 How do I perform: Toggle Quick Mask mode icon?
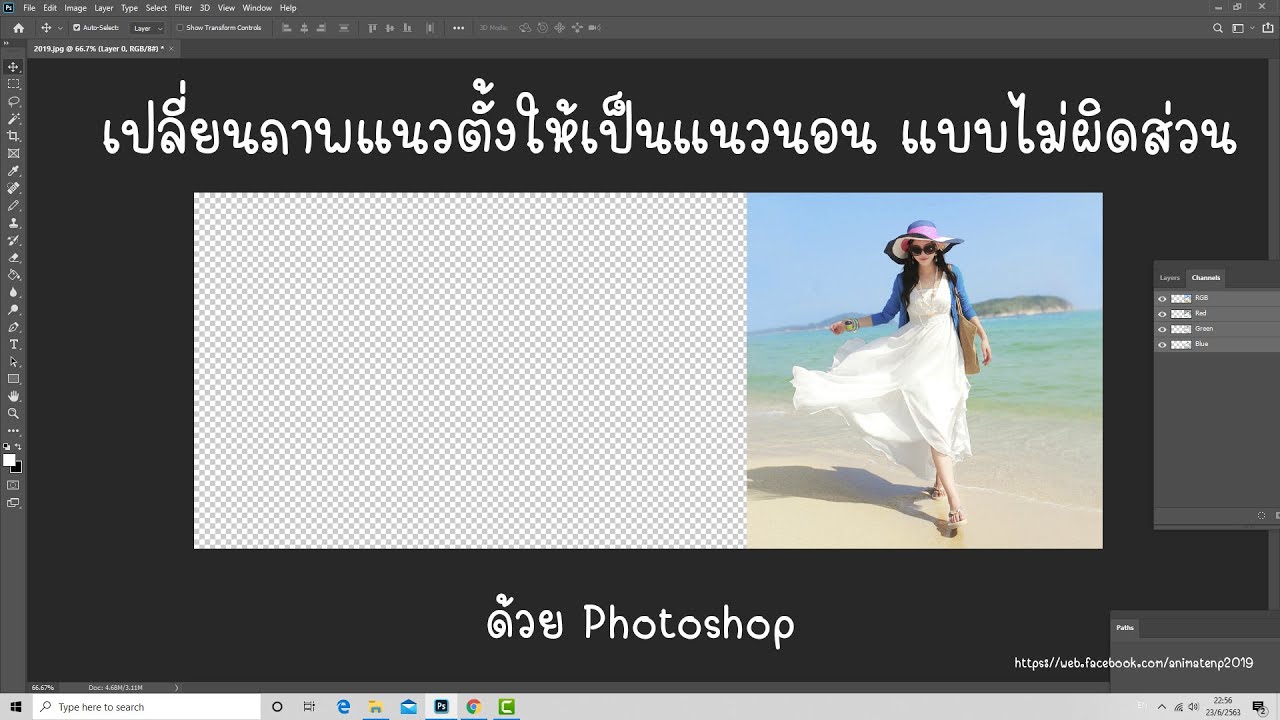(x=13, y=485)
